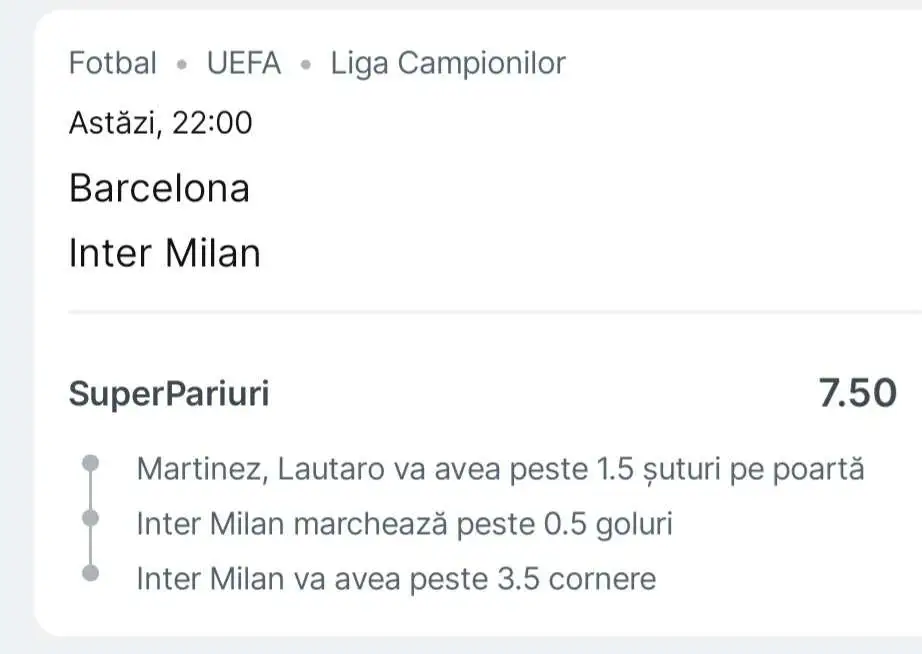The height and width of the screenshot is (654, 922).
Task: Click the connector line between last two bullets
Action: 91,546
